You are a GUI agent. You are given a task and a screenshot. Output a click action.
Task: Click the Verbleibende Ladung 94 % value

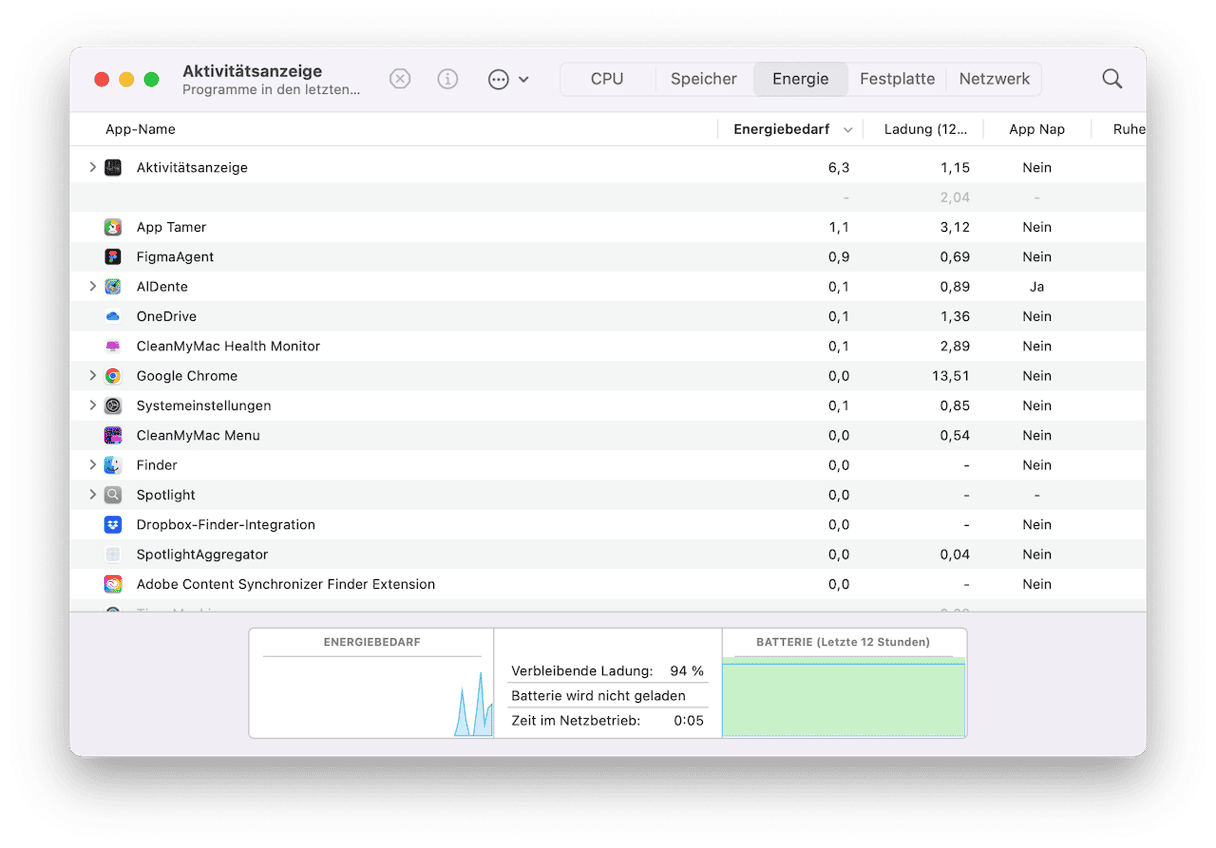tap(687, 671)
